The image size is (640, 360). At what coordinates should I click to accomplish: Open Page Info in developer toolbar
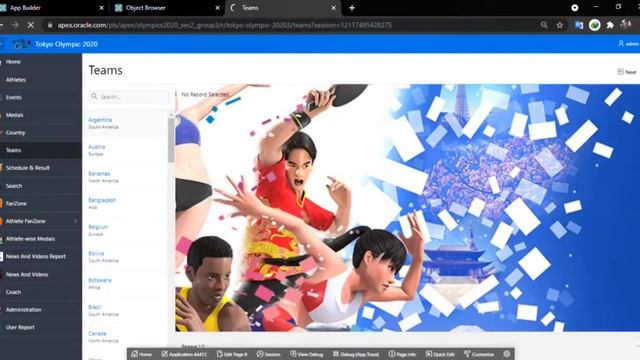click(402, 354)
